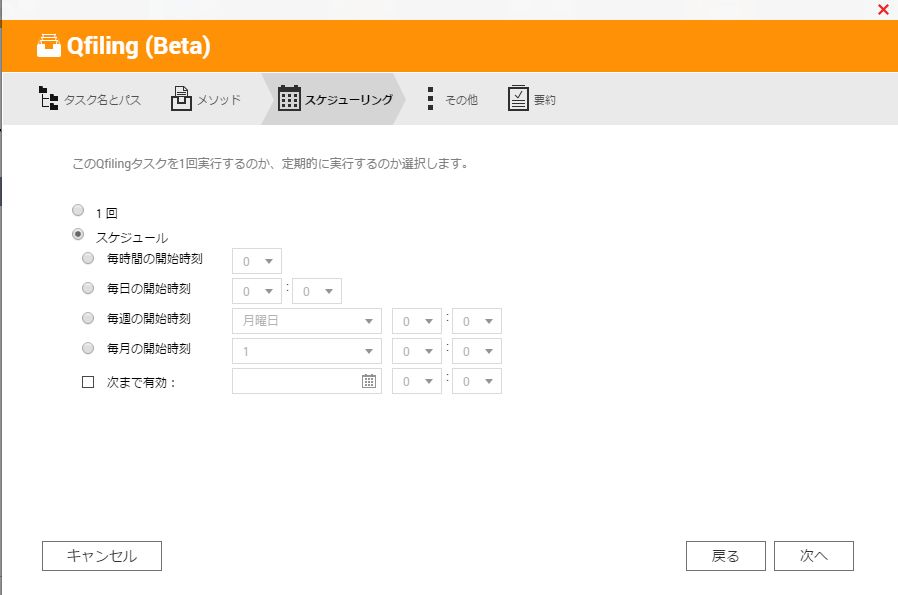This screenshot has height=595, width=898.
Task: Open the monthly start minute dropdown
Action: 476,351
